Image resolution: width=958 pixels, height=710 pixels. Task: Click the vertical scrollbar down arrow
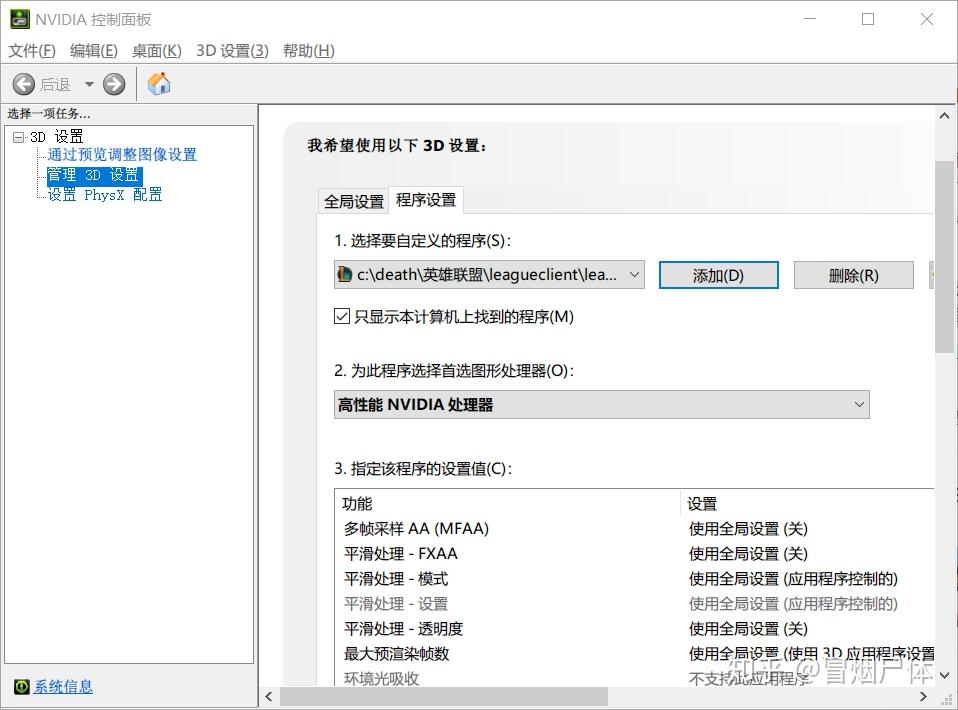click(x=944, y=676)
